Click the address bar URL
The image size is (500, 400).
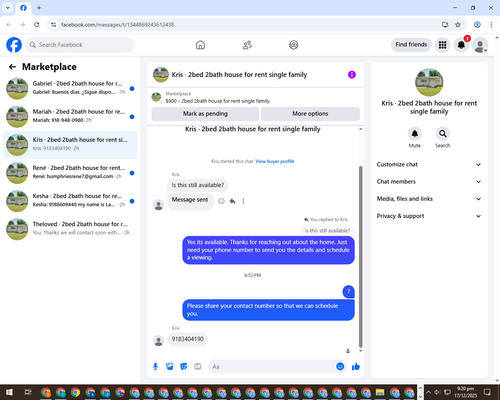[117, 25]
